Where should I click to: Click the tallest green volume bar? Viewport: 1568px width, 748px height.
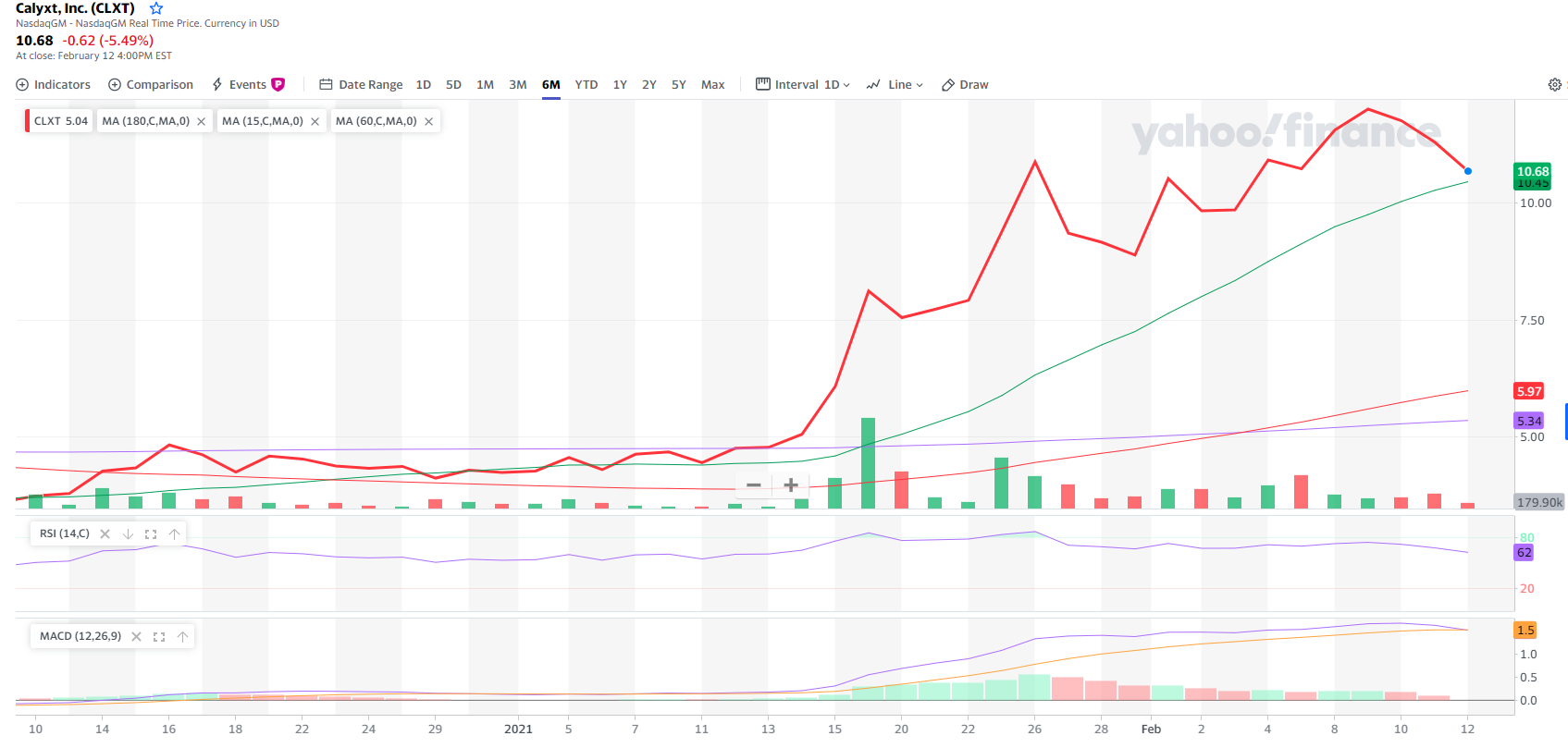(x=868, y=463)
